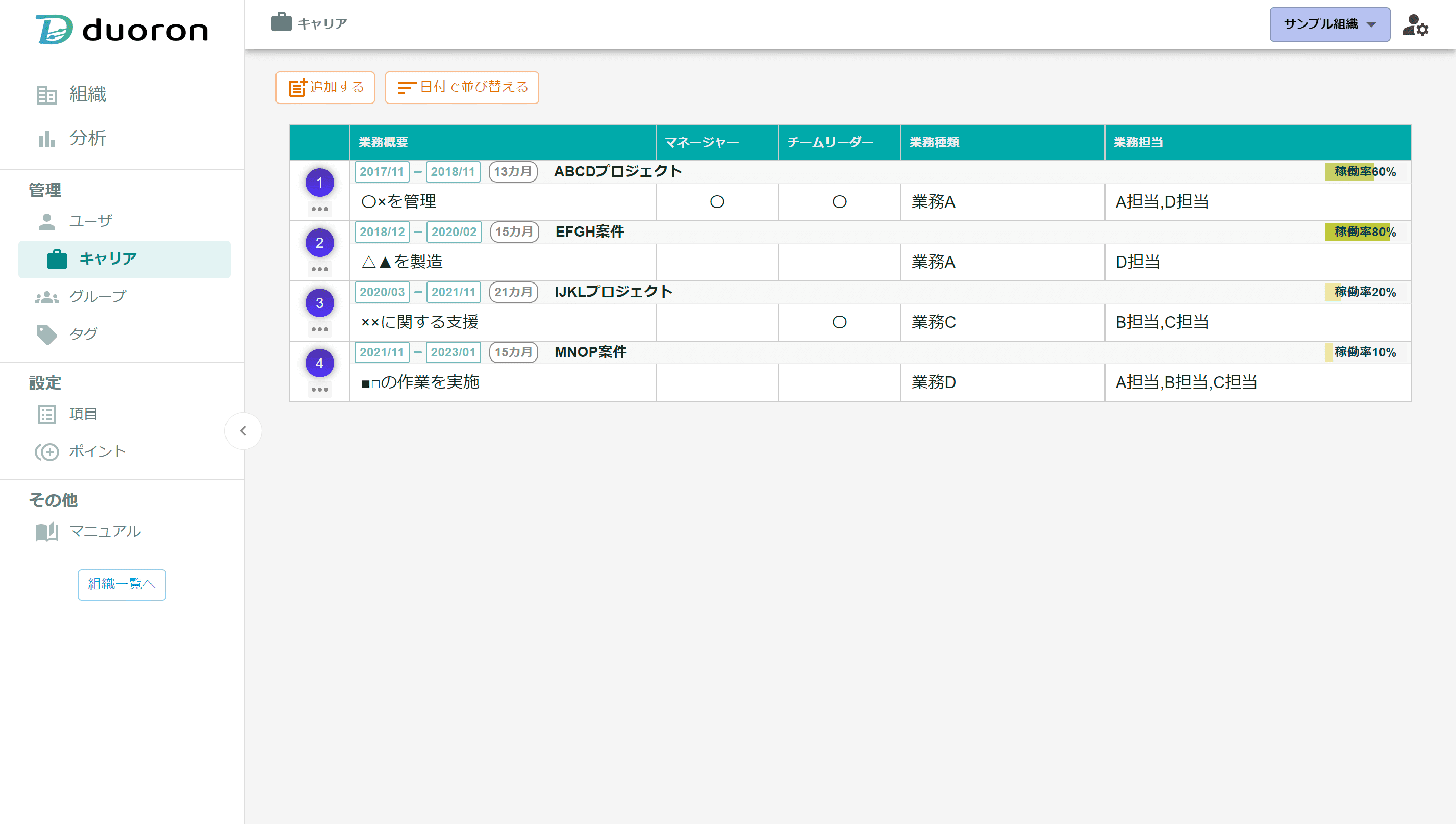The width and height of the screenshot is (1456, 824).
Task: Open the 項目 settings menu item
Action: click(83, 414)
